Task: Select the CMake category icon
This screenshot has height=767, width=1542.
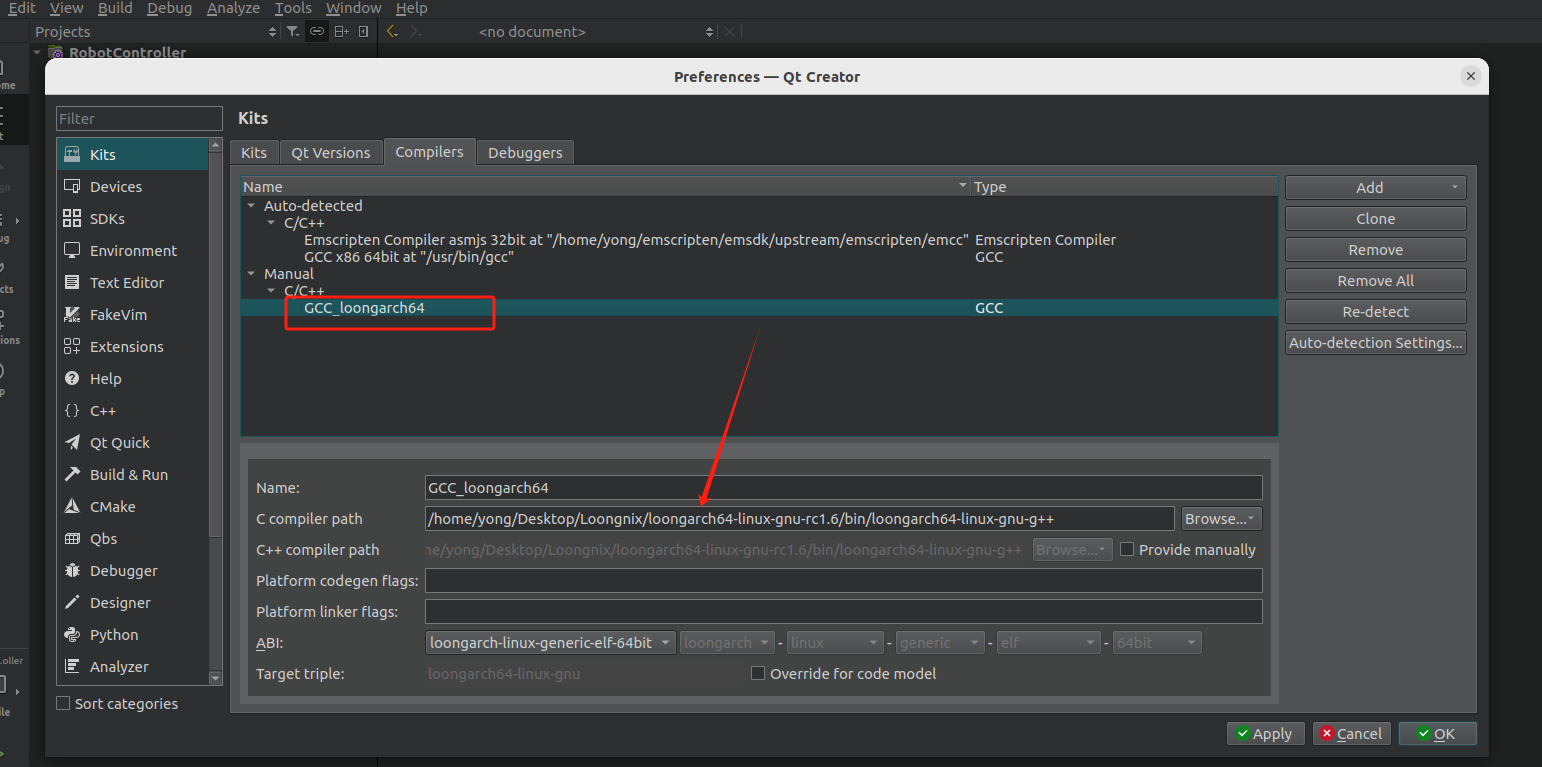Action: coord(72,507)
